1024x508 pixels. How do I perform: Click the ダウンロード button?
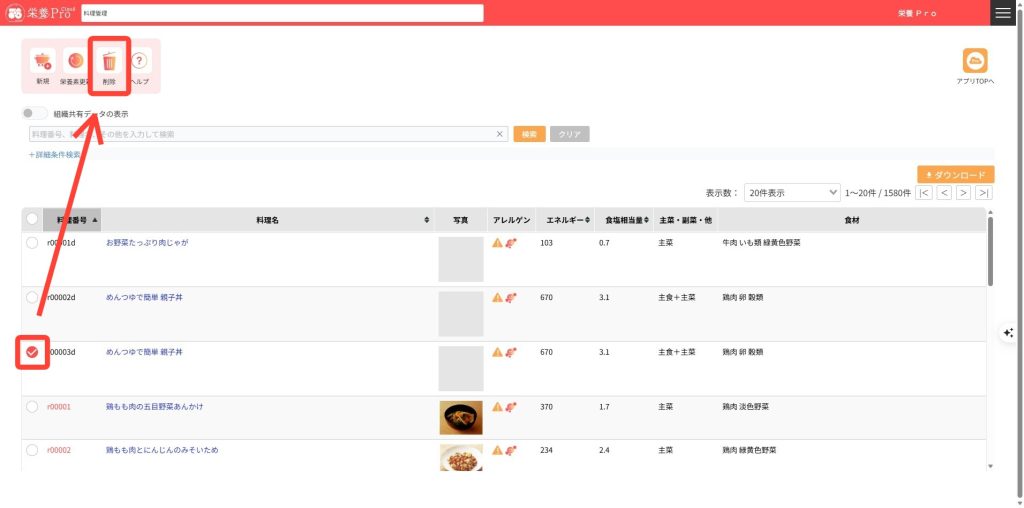pyautogui.click(x=955, y=175)
